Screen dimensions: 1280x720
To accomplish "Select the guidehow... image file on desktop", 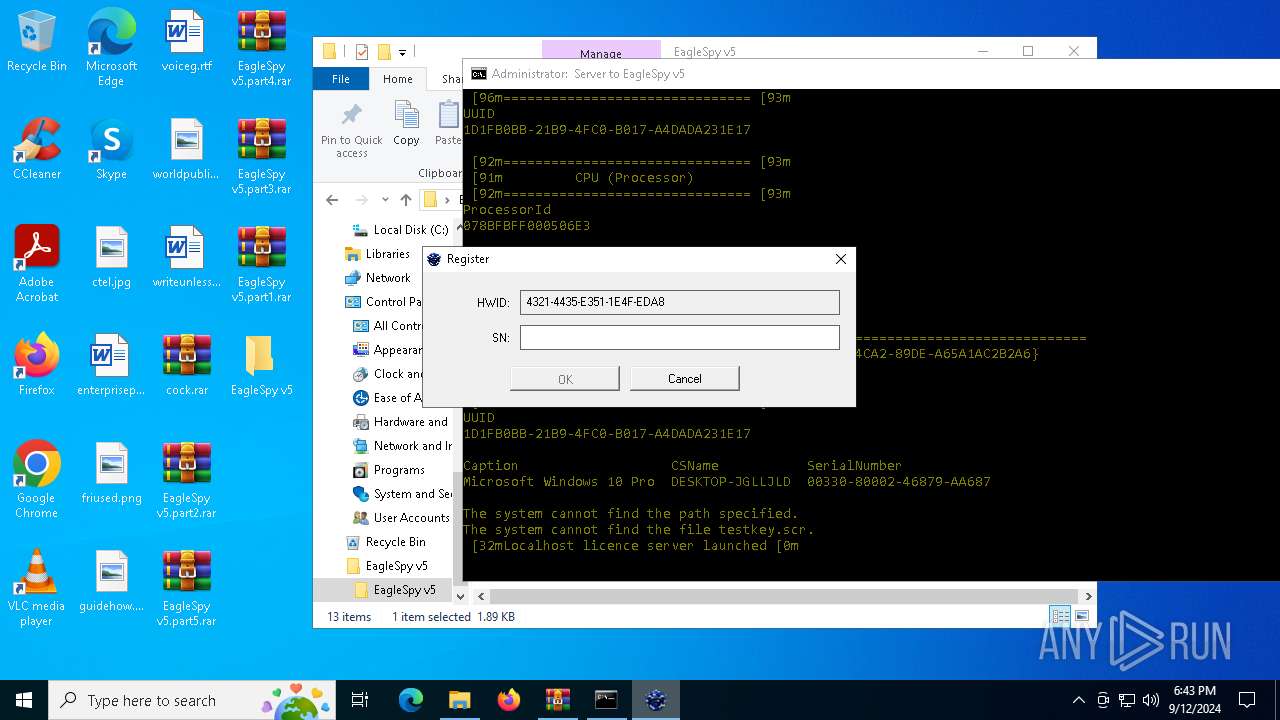I will point(111,581).
